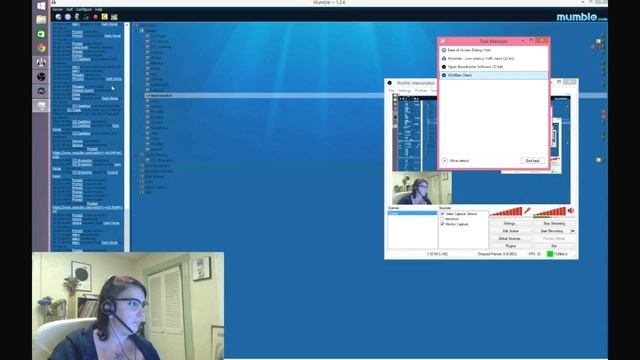Screen dimensions: 640x360
Task: Open server information icon in Mumble toolbar
Action: click(68, 17)
